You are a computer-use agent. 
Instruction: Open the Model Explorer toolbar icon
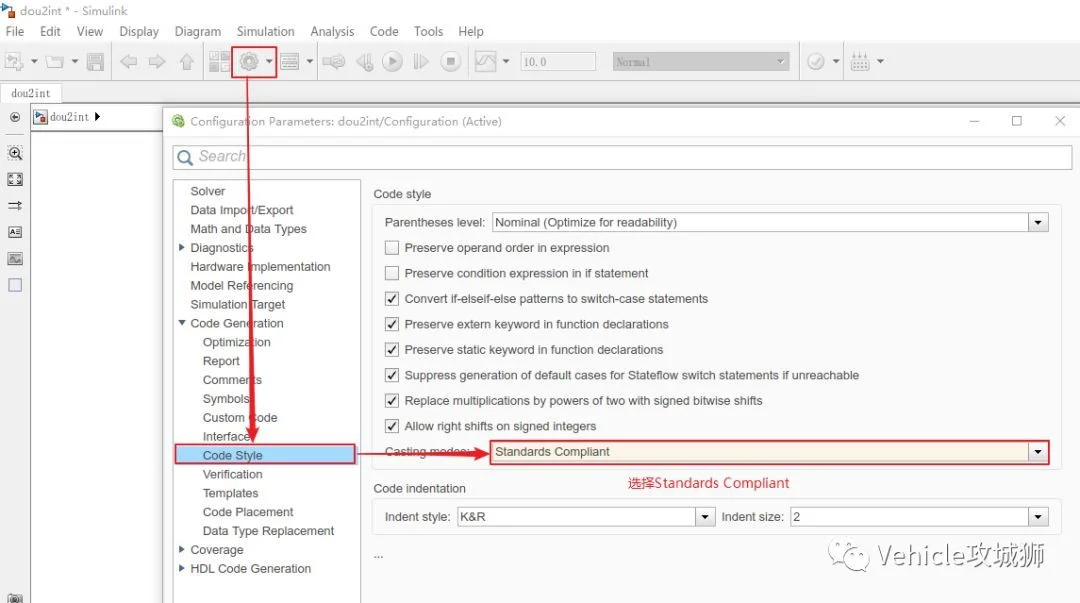coord(290,62)
